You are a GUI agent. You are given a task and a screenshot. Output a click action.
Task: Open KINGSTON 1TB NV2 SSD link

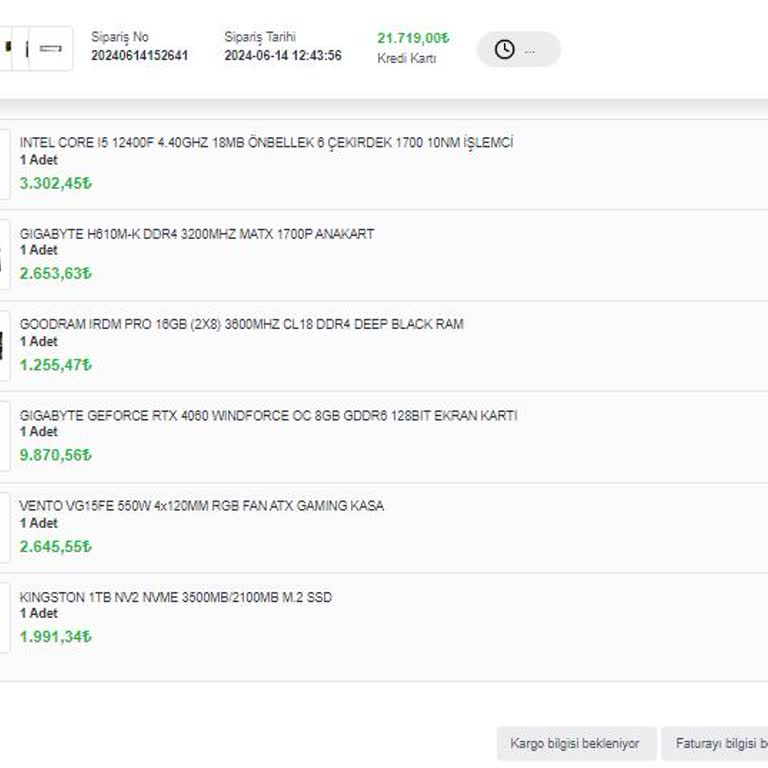[x=175, y=597]
